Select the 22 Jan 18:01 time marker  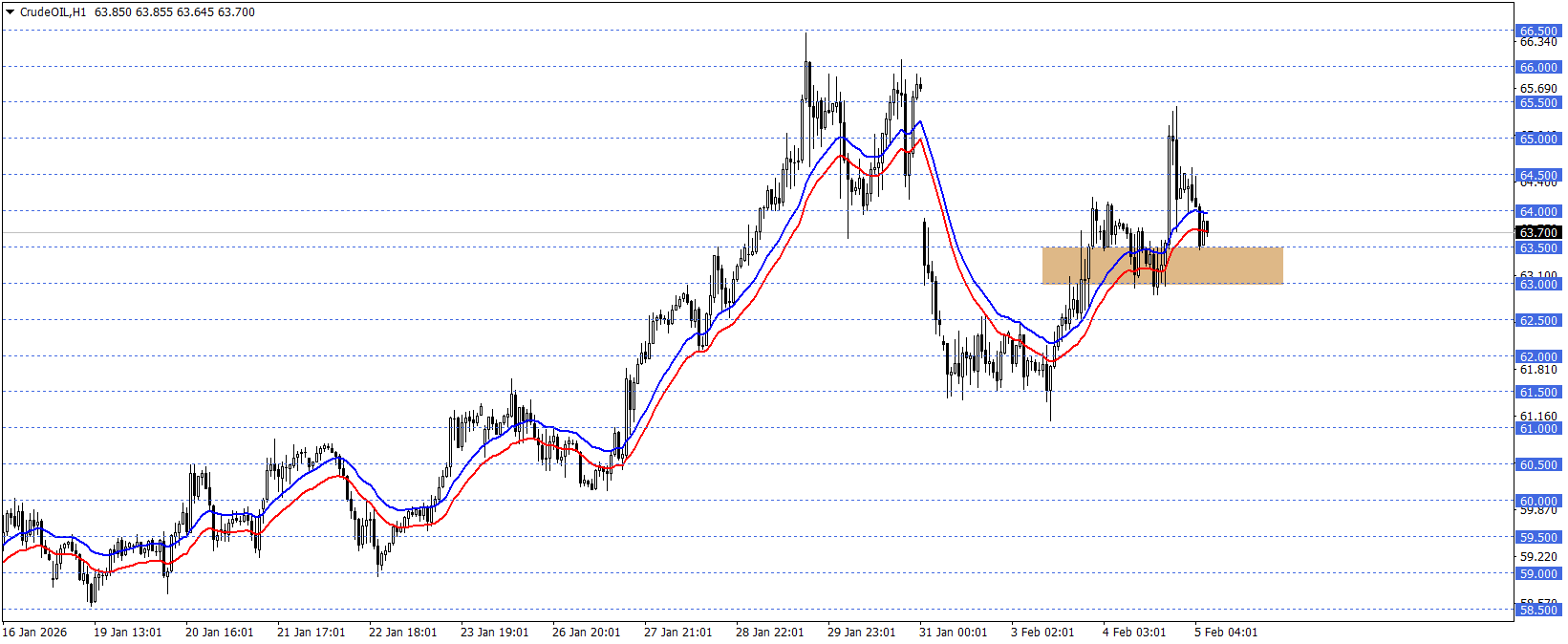(402, 633)
